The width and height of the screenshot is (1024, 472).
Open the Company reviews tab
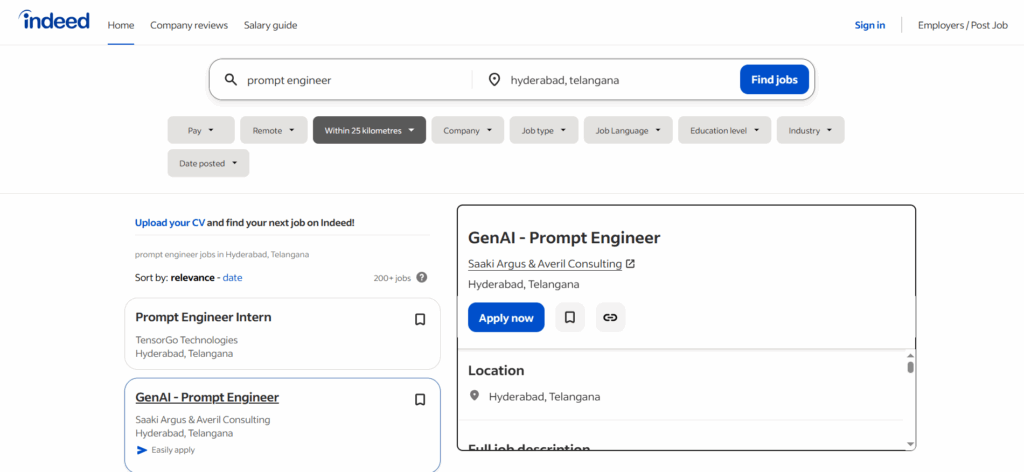[189, 25]
